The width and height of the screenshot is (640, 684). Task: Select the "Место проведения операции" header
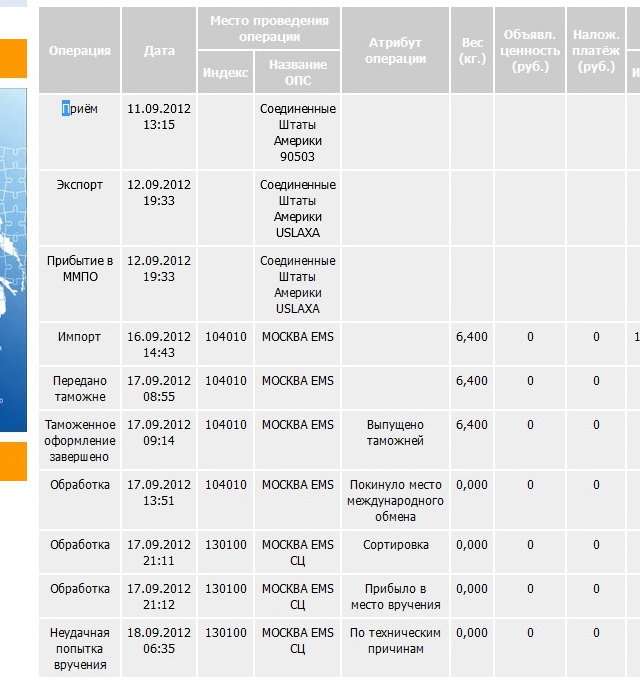[269, 29]
